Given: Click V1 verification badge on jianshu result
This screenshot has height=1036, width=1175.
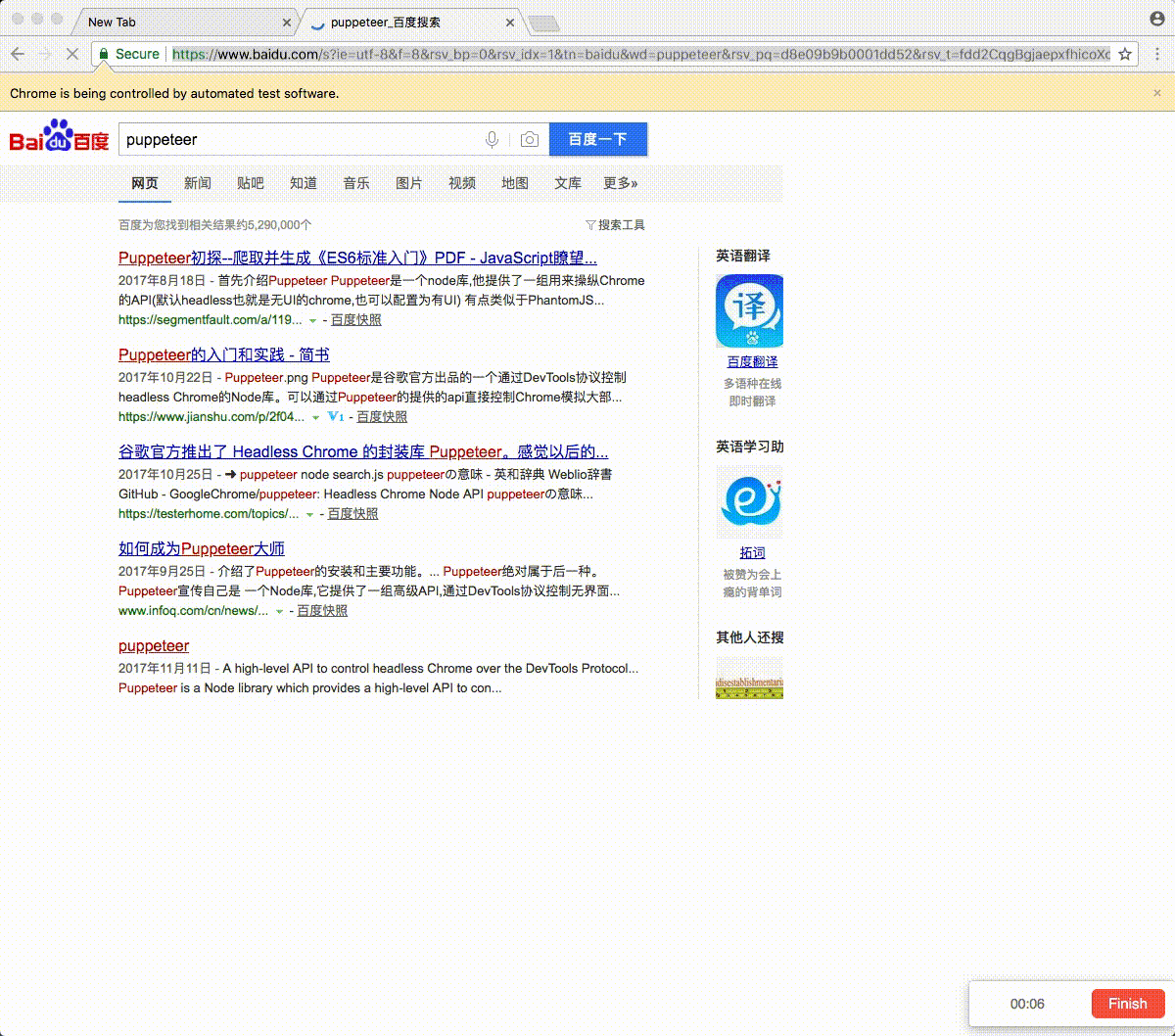Looking at the screenshot, I should [x=336, y=416].
